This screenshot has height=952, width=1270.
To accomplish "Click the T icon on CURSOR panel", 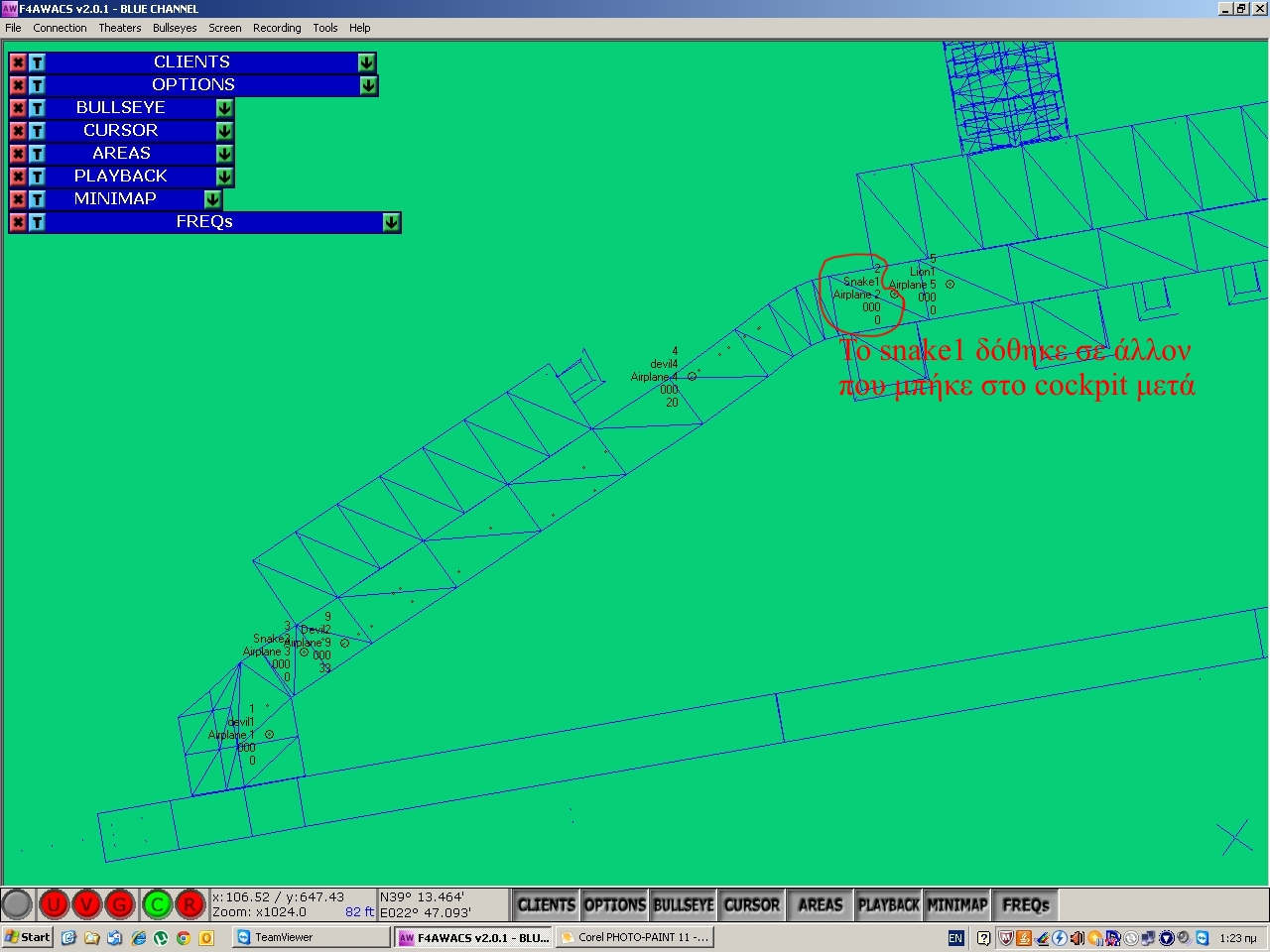I will 37,131.
